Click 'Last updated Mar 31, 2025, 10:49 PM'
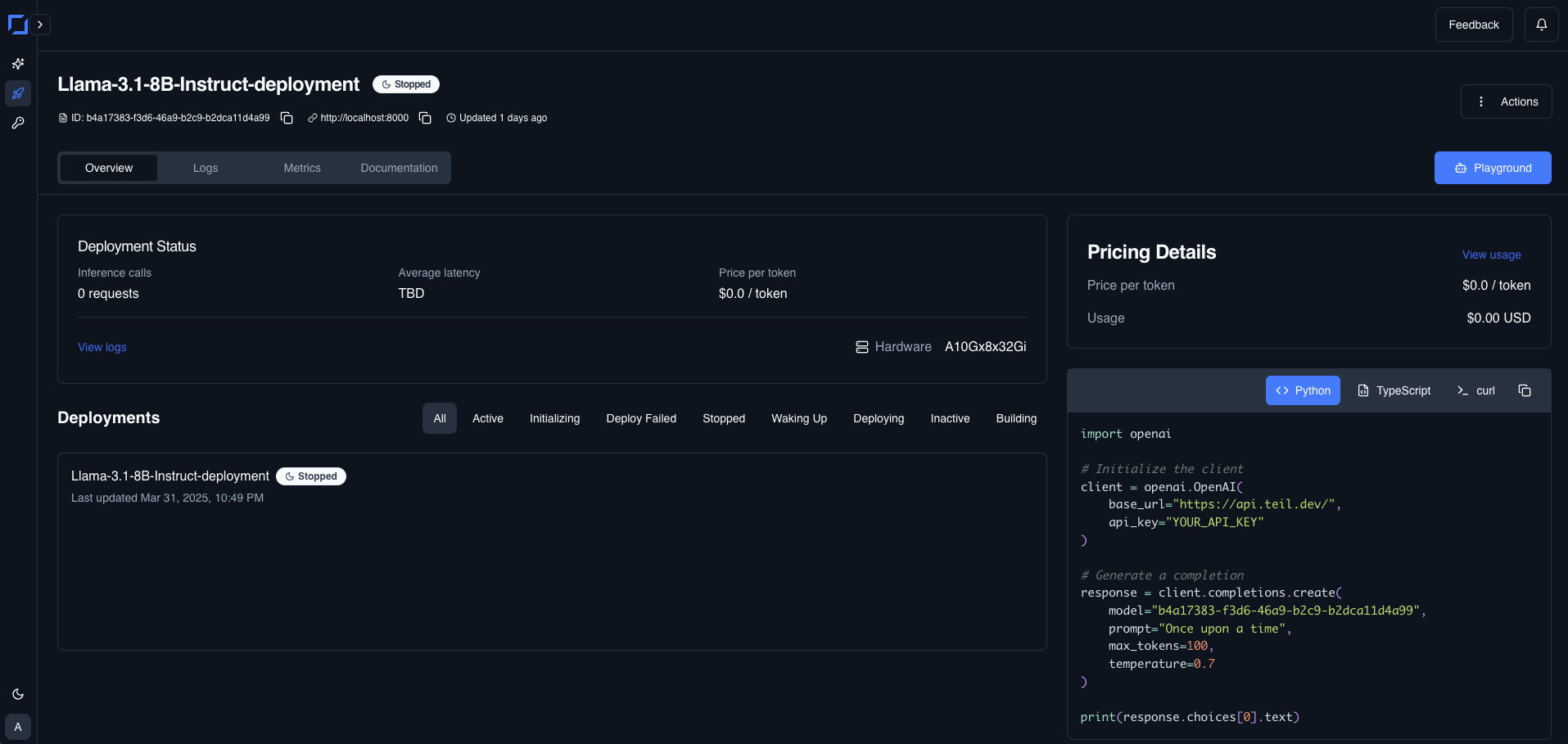 click(x=167, y=498)
